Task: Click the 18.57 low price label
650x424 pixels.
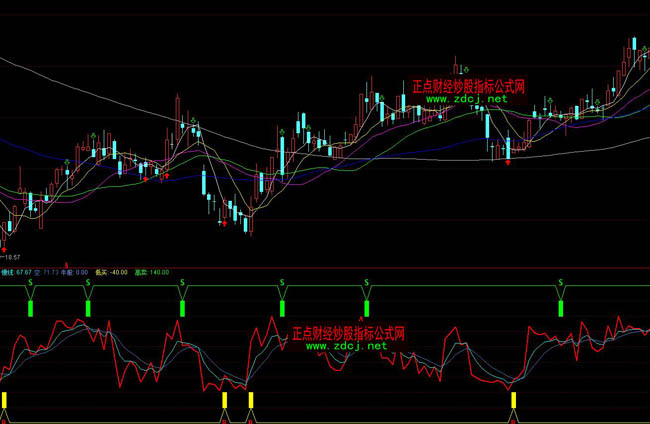Action: click(12, 258)
